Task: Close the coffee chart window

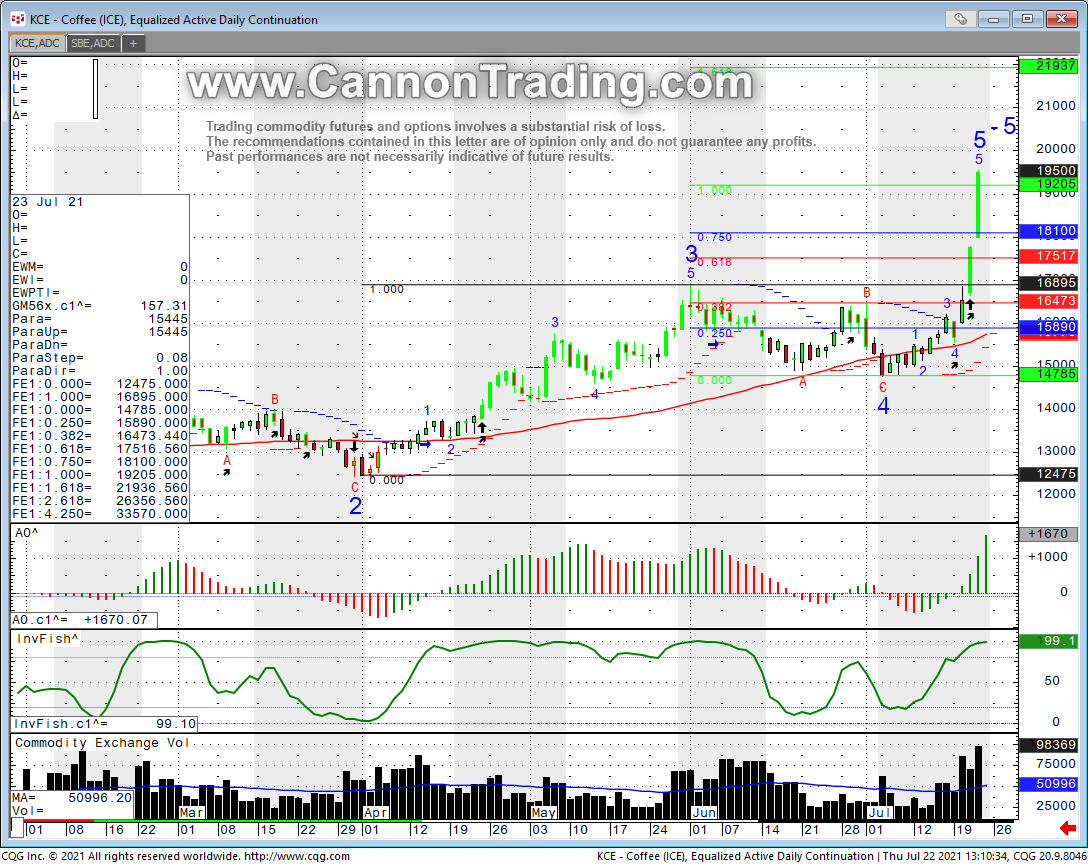Action: 1060,18
